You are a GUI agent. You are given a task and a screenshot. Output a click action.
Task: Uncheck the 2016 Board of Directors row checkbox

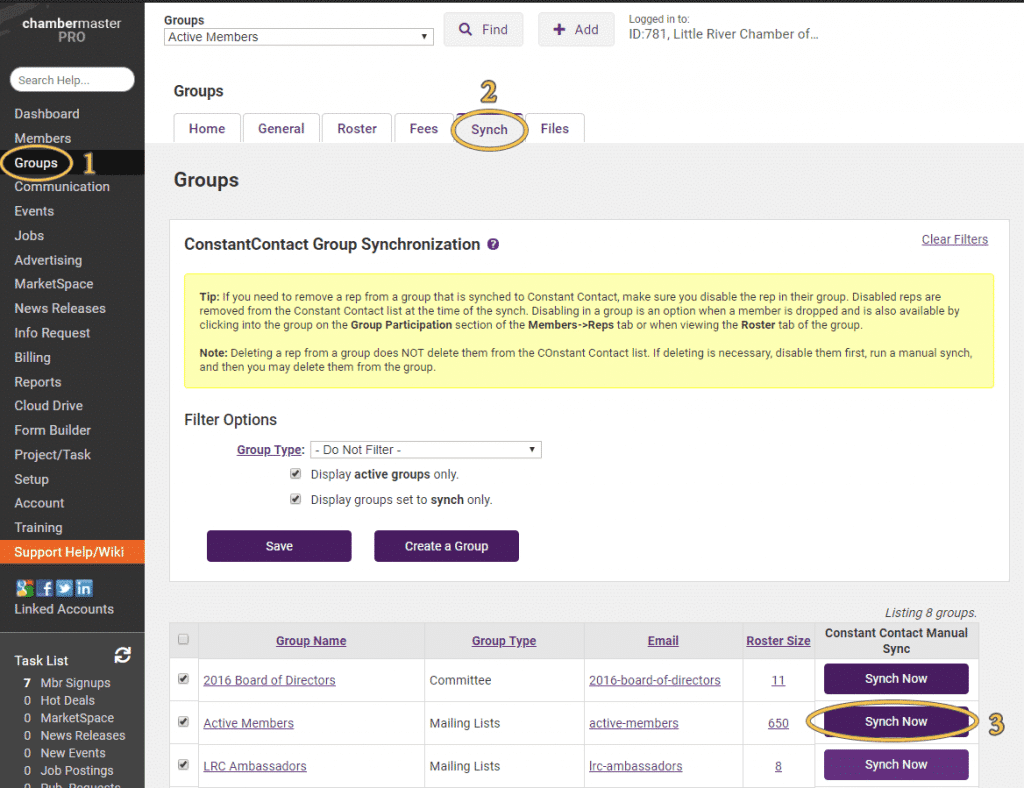click(x=184, y=679)
